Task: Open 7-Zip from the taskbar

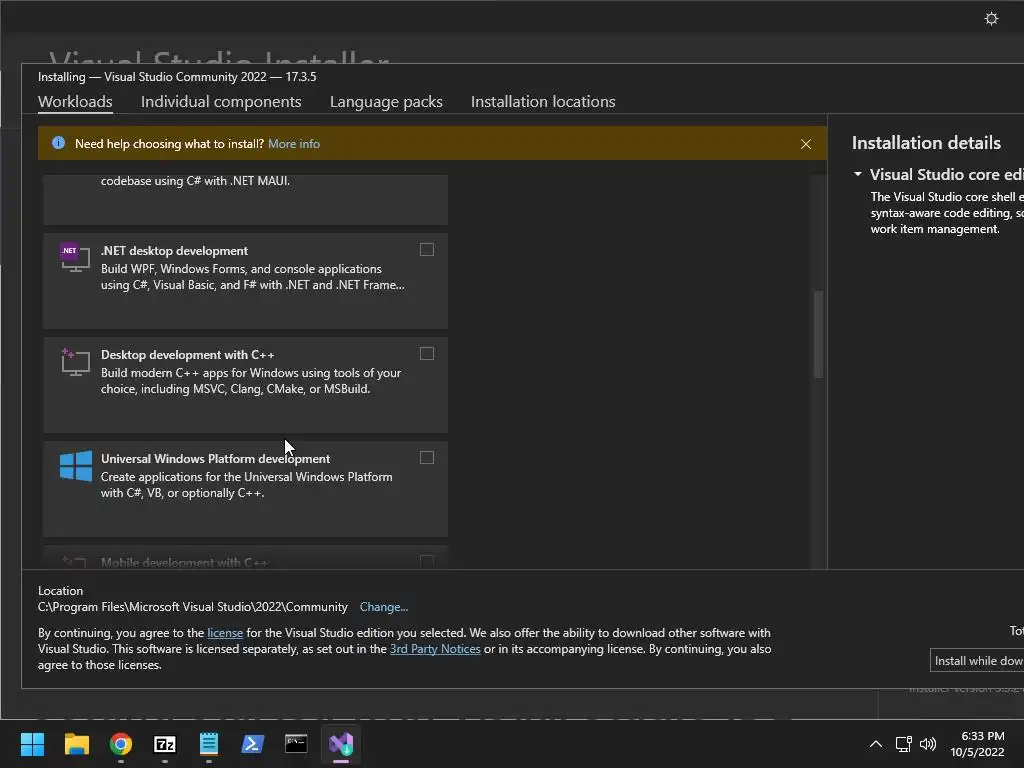Action: pyautogui.click(x=165, y=744)
